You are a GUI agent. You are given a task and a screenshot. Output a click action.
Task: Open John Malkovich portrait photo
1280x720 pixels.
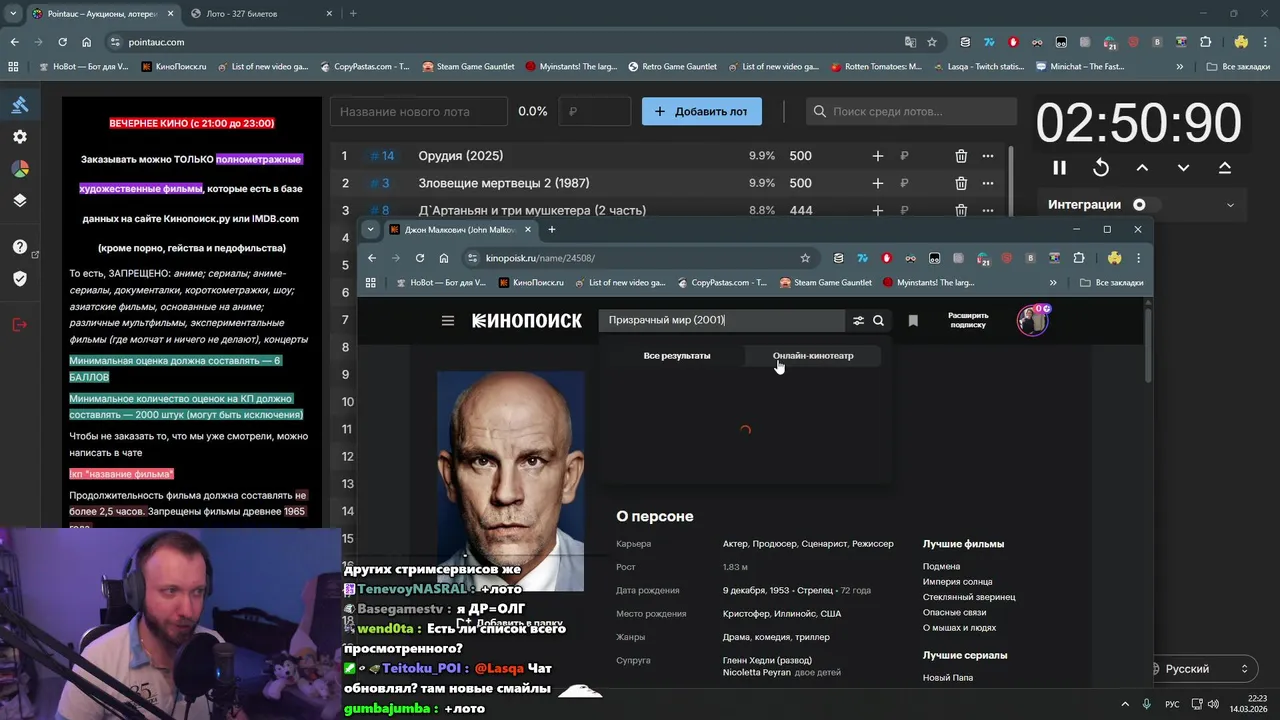[511, 481]
